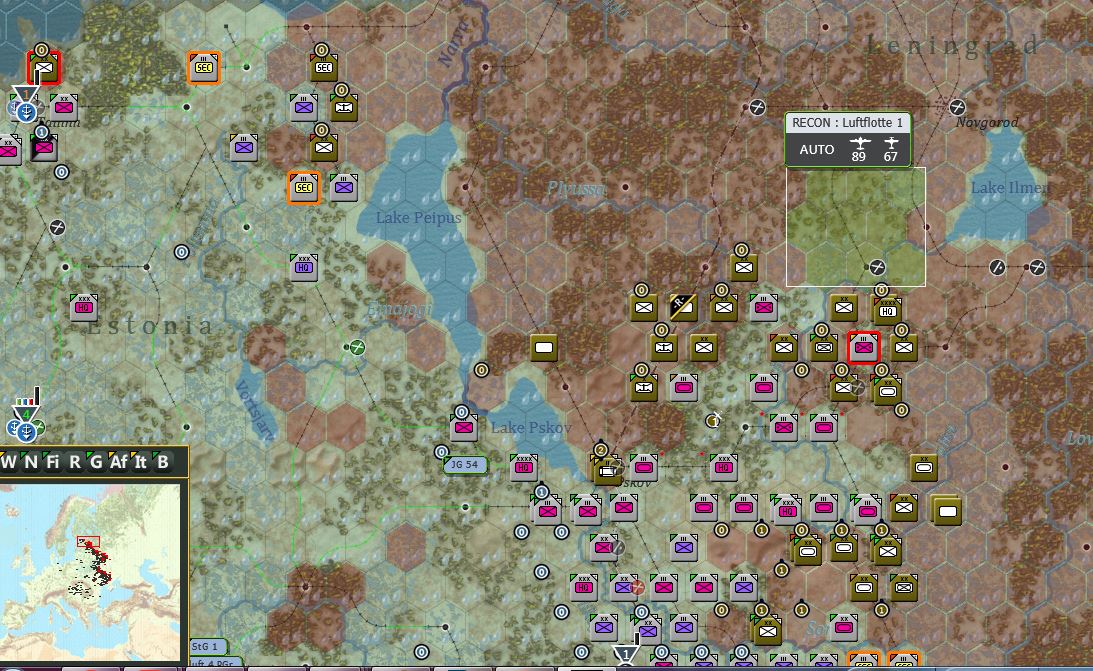Toggle the G theatre box button
This screenshot has width=1093, height=671.
(x=95, y=462)
